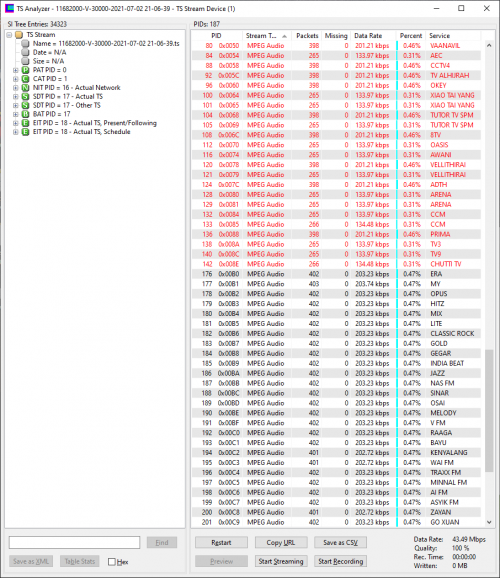Click the PID list scrollbar thumb
Image resolution: width=500 pixels, height=578 pixels.
coord(489,411)
